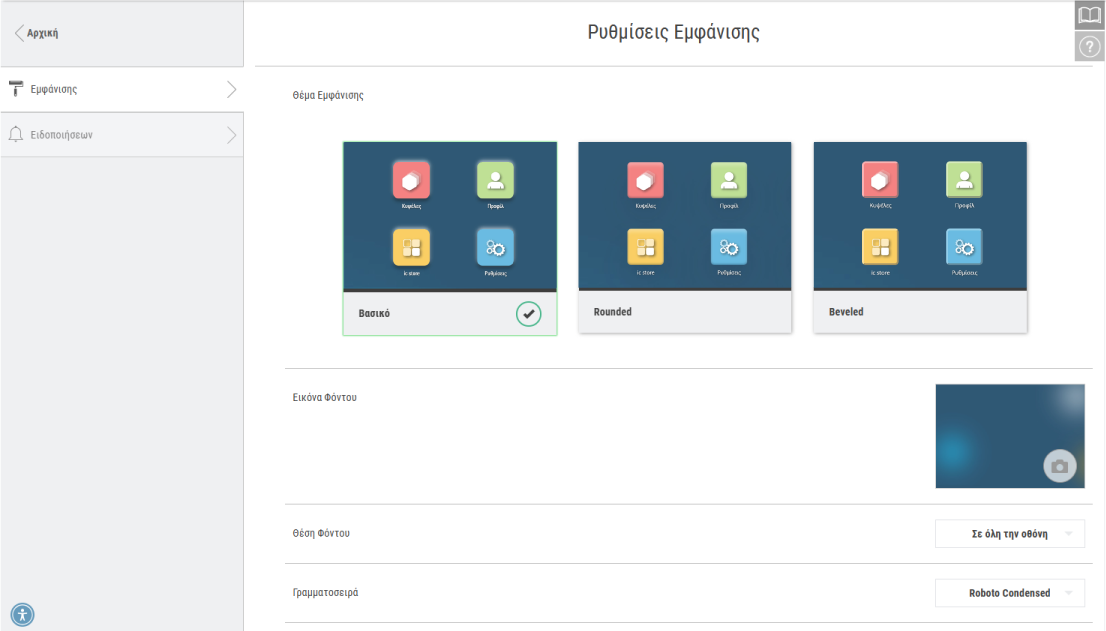Open the Roboto Condensed font dropdown

tap(1010, 593)
